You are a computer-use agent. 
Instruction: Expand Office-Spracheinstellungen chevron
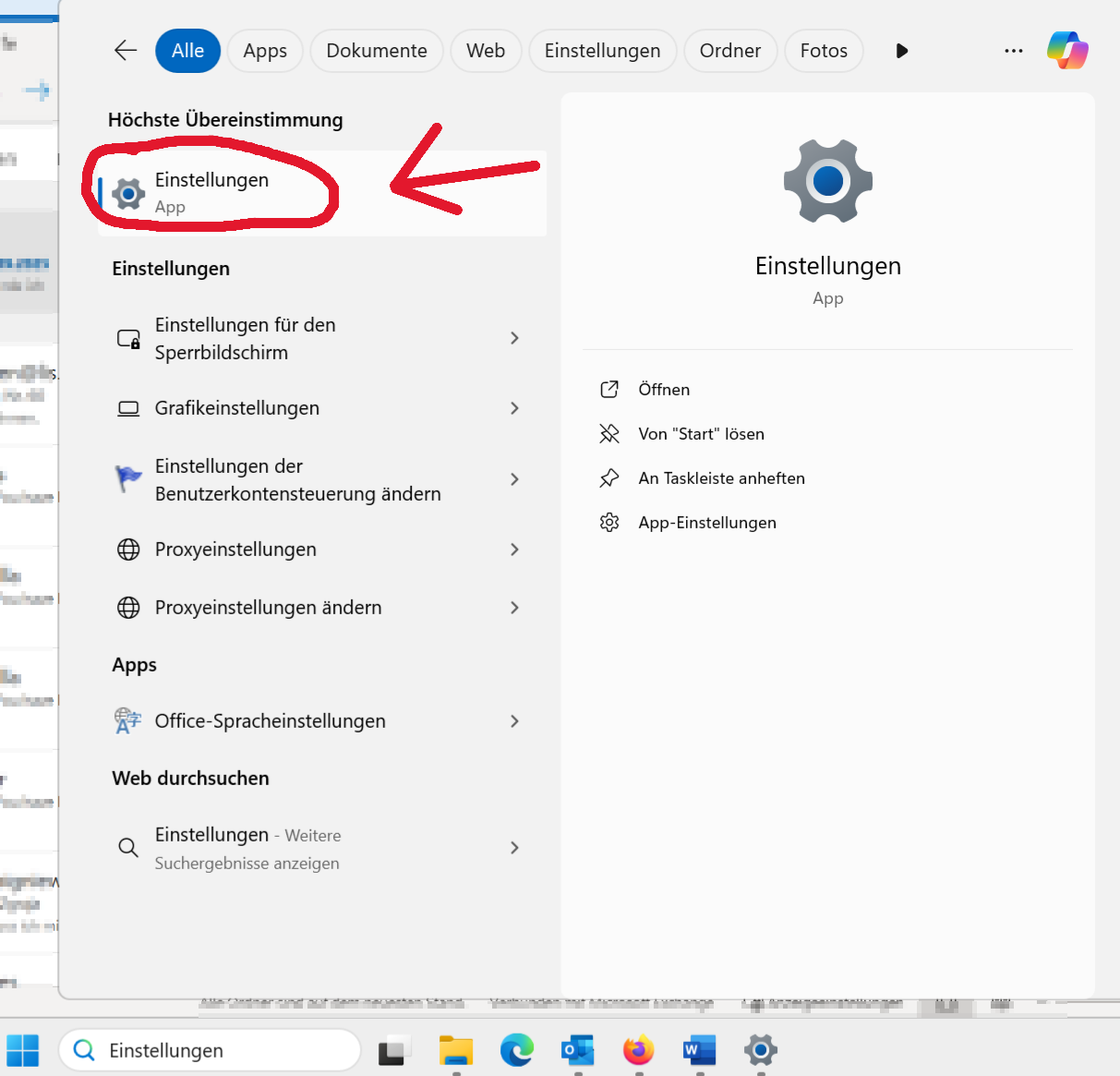click(x=514, y=721)
